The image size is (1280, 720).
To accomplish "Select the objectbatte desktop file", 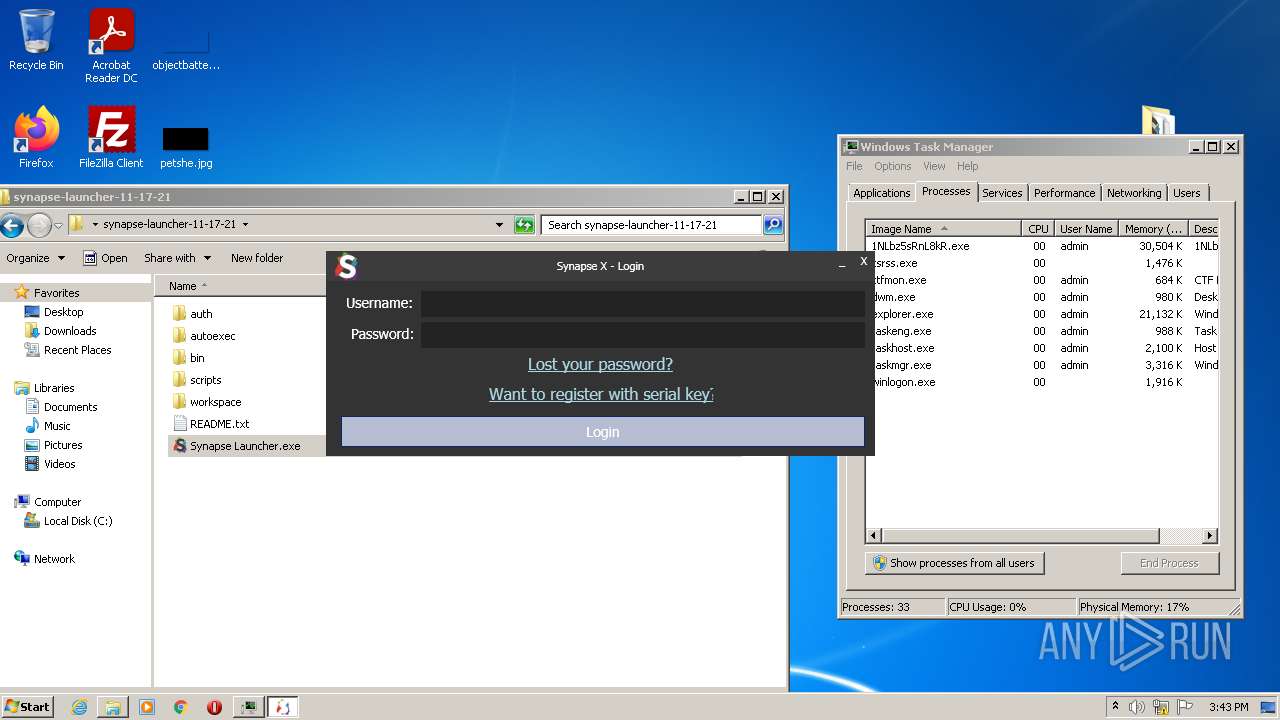I will pos(186,50).
